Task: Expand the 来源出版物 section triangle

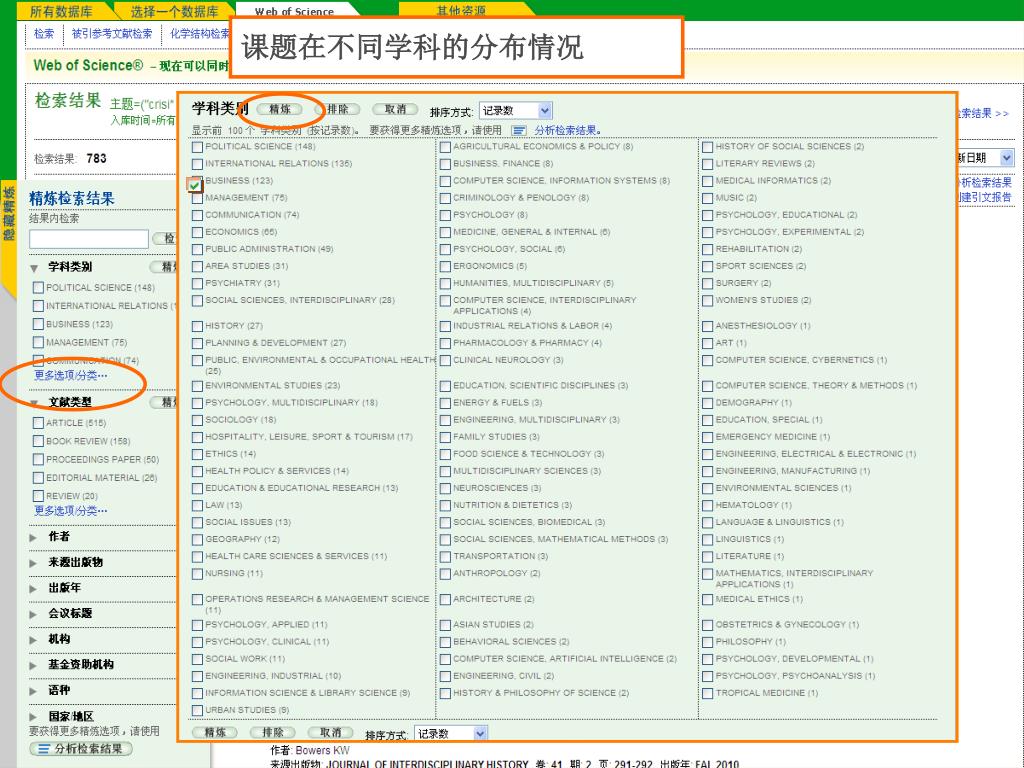Action: [x=35, y=563]
